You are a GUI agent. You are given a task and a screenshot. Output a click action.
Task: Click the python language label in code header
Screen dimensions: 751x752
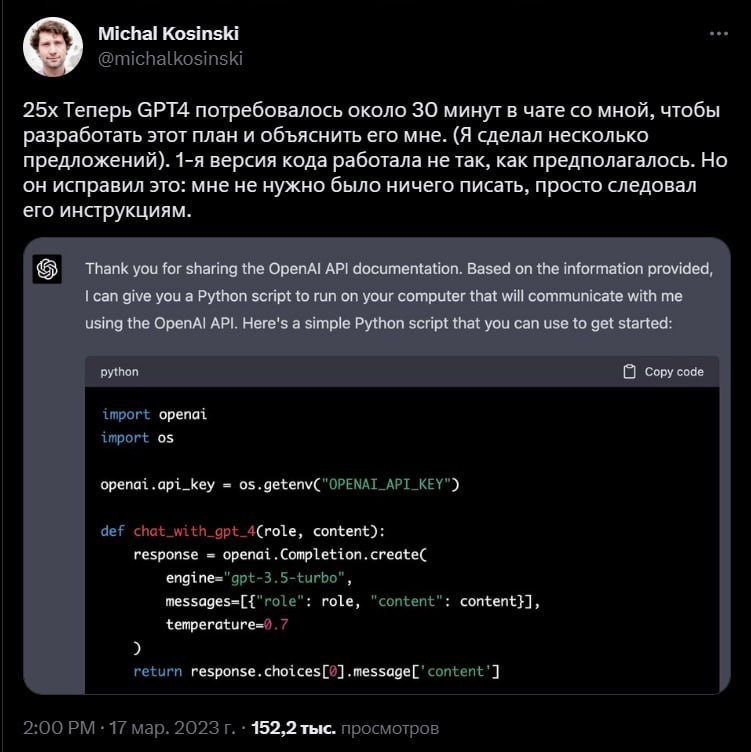click(119, 372)
